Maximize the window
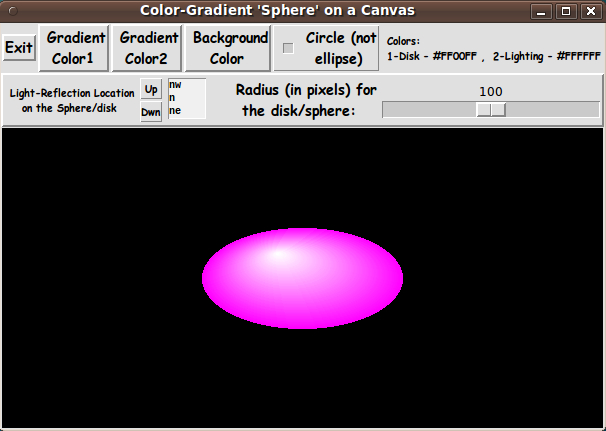Screen dimensions: 606x431 tap(566, 11)
